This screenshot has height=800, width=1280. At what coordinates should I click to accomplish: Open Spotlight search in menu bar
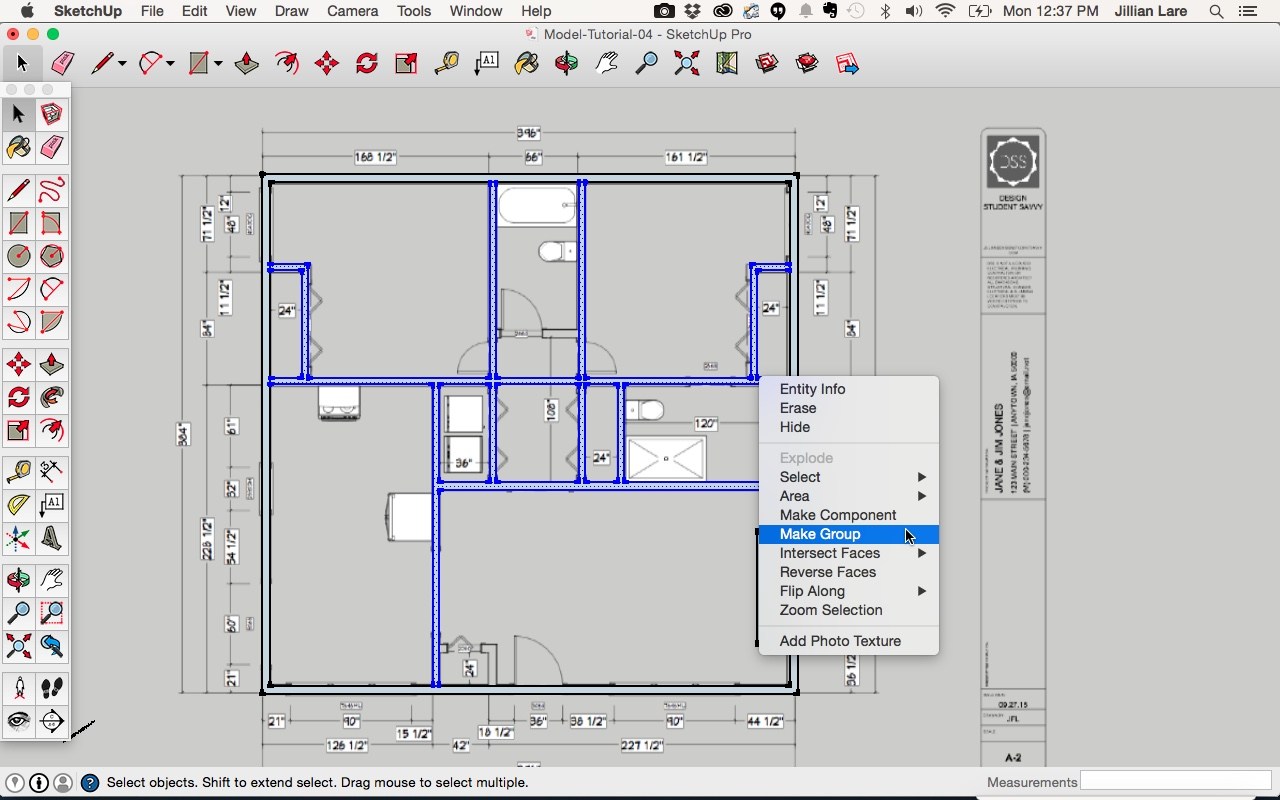coord(1216,11)
